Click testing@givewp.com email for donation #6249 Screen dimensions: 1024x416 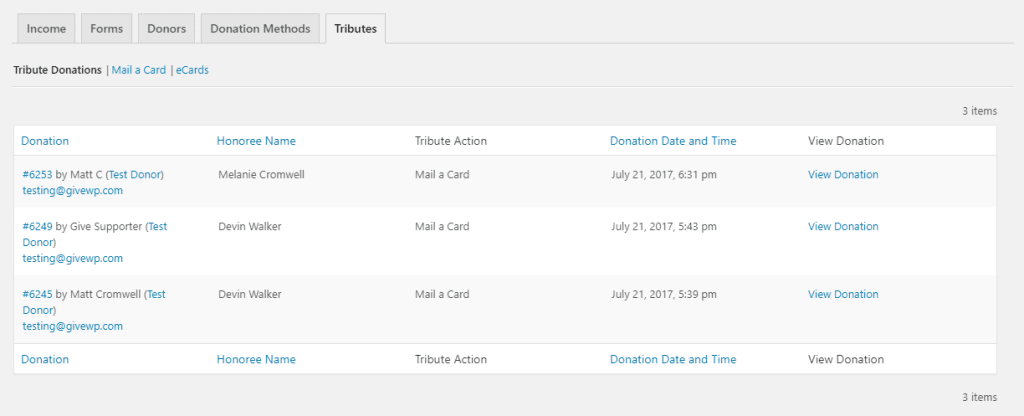click(72, 258)
